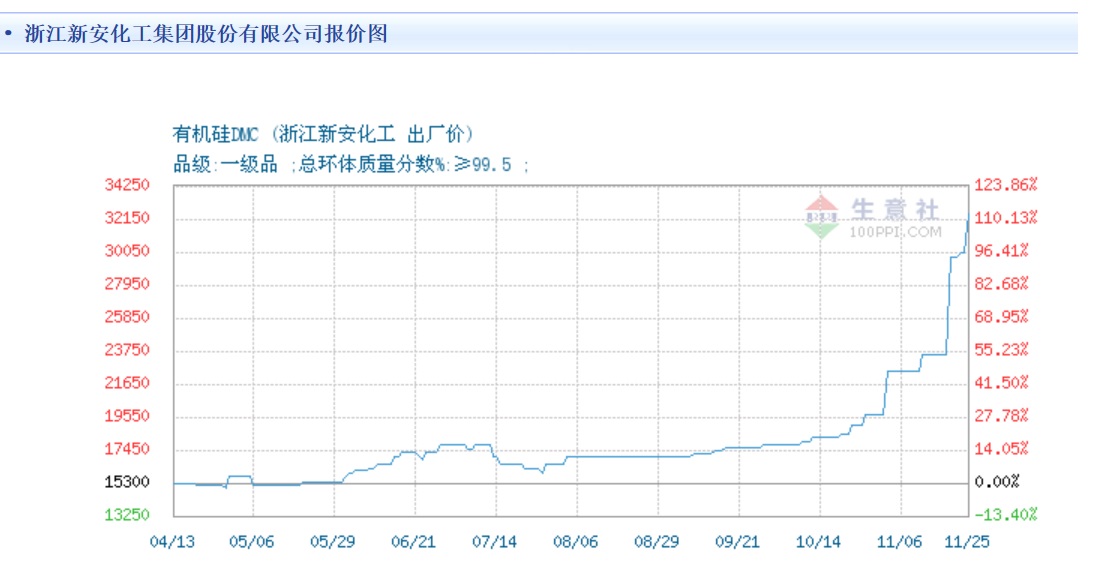Image resolution: width=1104 pixels, height=579 pixels.
Task: Click the 浙江新安化工集团股份有限公司报价图 heading
Action: pyautogui.click(x=206, y=33)
